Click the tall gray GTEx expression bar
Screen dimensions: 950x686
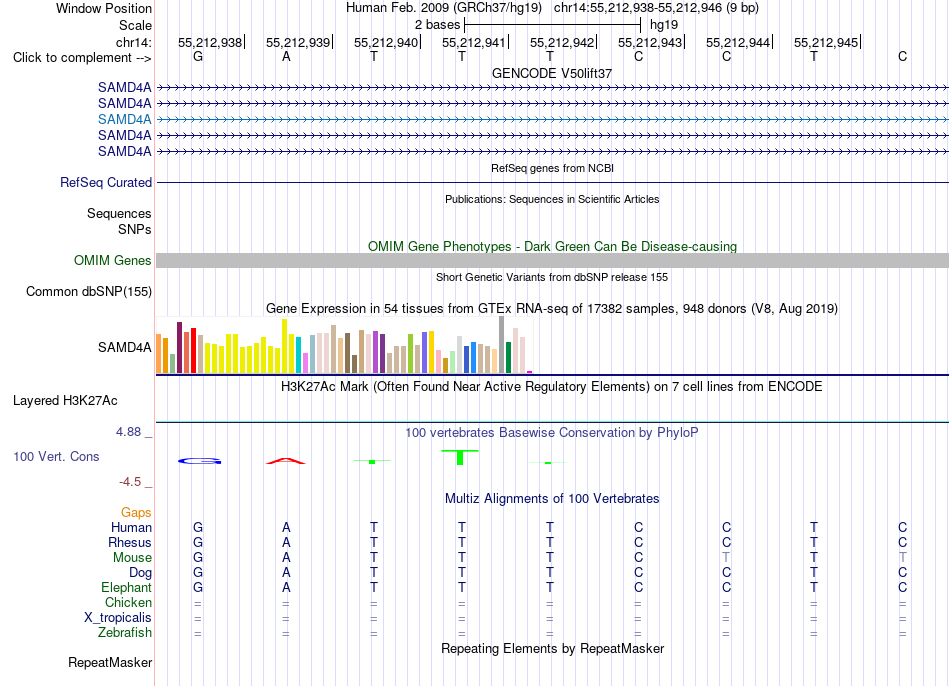[x=501, y=345]
